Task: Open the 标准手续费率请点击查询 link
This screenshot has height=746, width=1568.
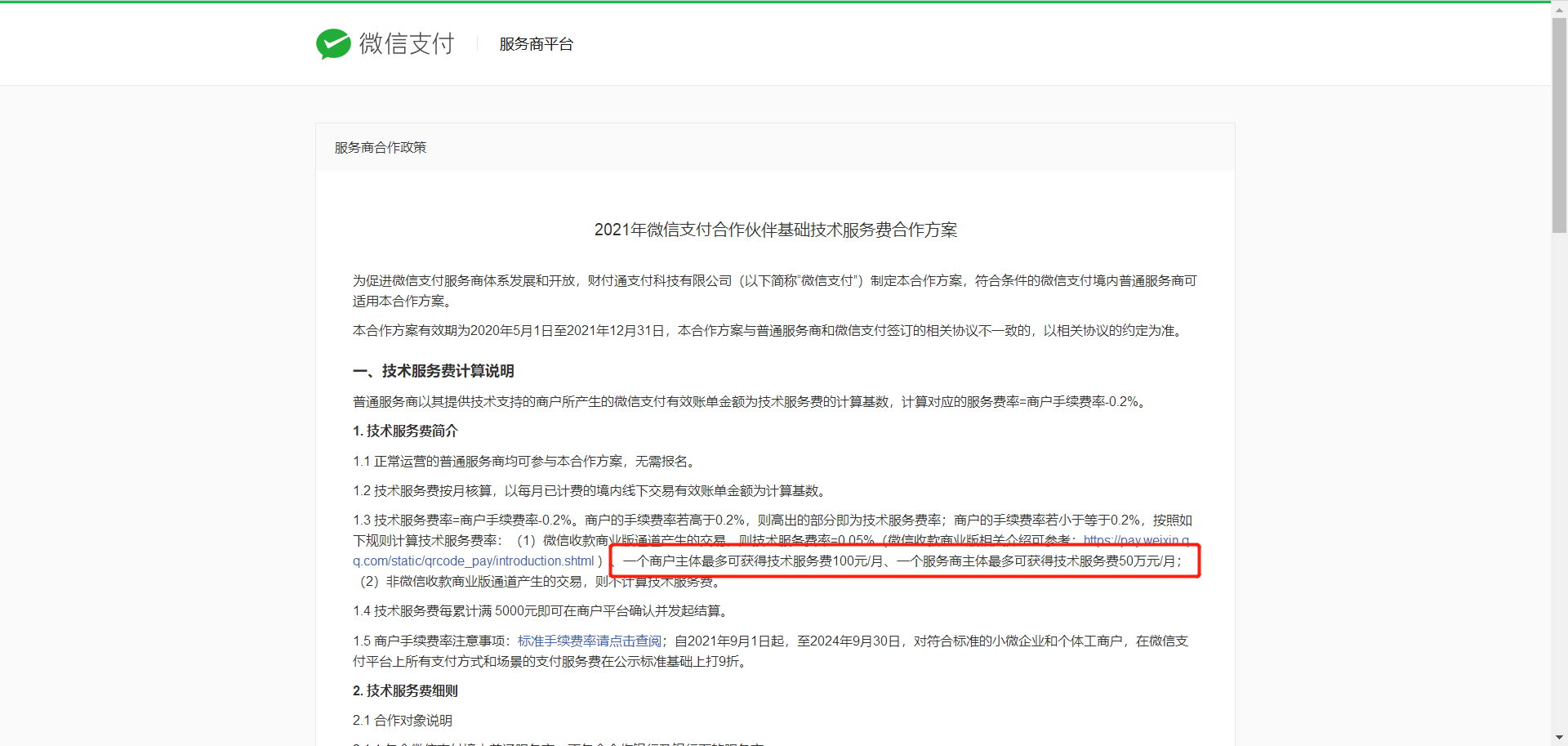Action: pyautogui.click(x=590, y=641)
